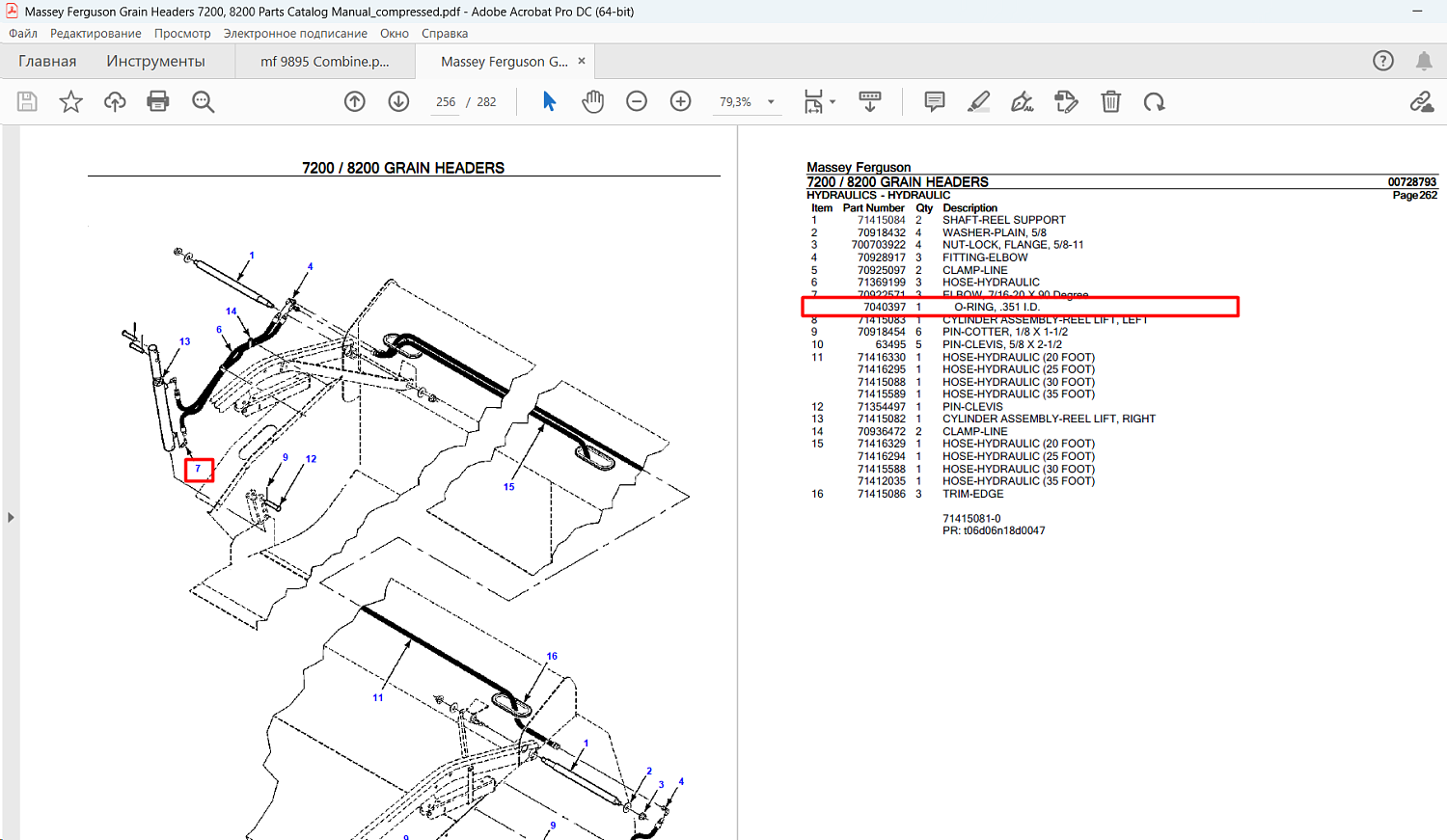Screen dimensions: 1447x840
Task: Click the 7200 / 8200 GRAIN HEADERS diagram title
Action: 403,168
